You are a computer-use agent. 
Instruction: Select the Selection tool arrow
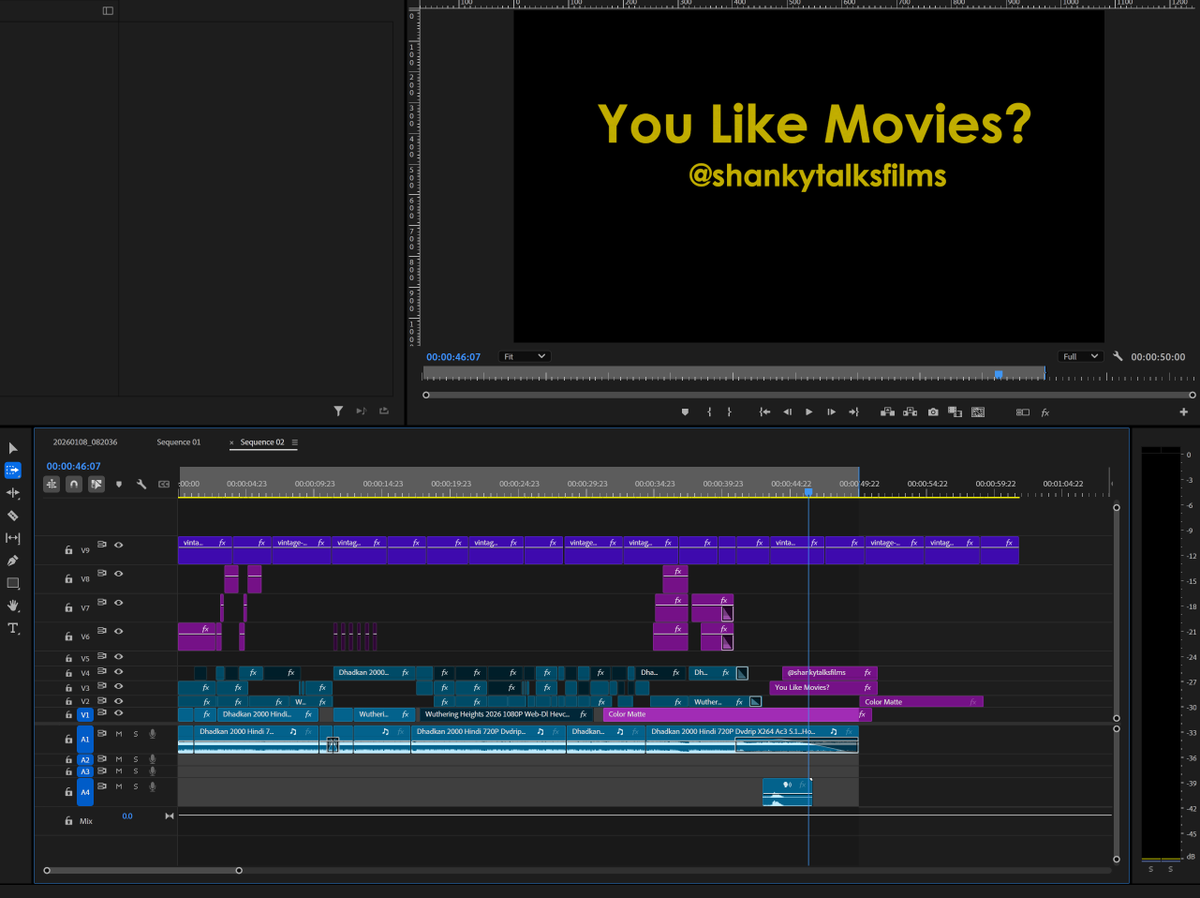(x=13, y=448)
